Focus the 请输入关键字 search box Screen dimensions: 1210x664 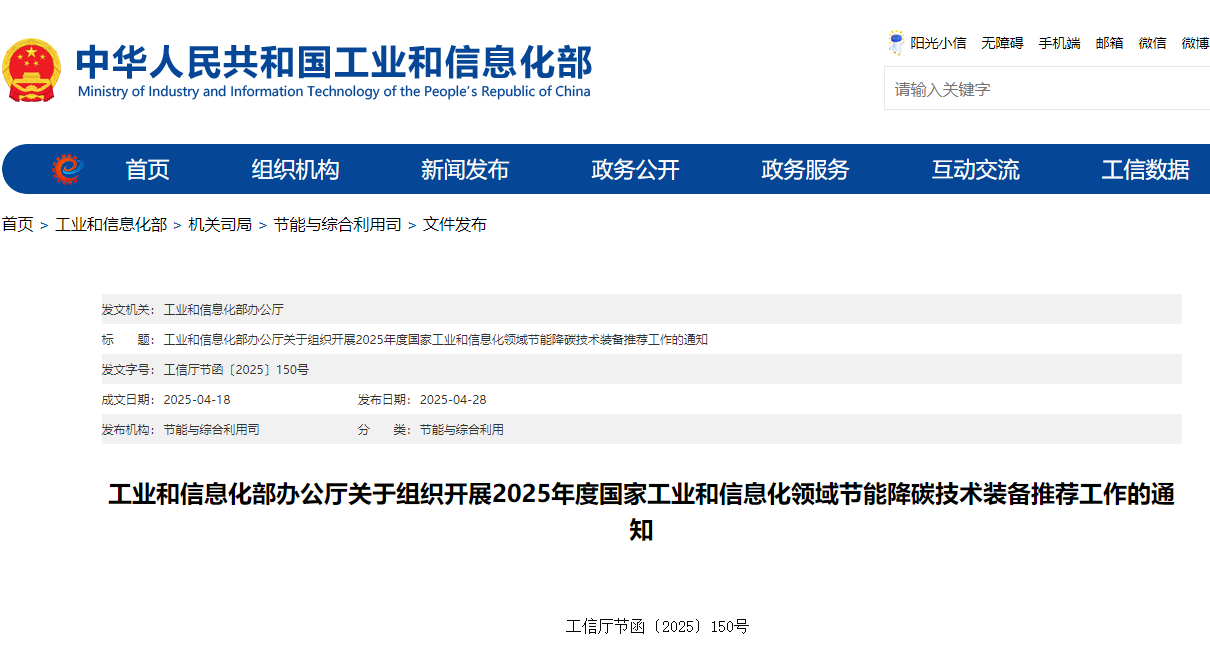1047,89
